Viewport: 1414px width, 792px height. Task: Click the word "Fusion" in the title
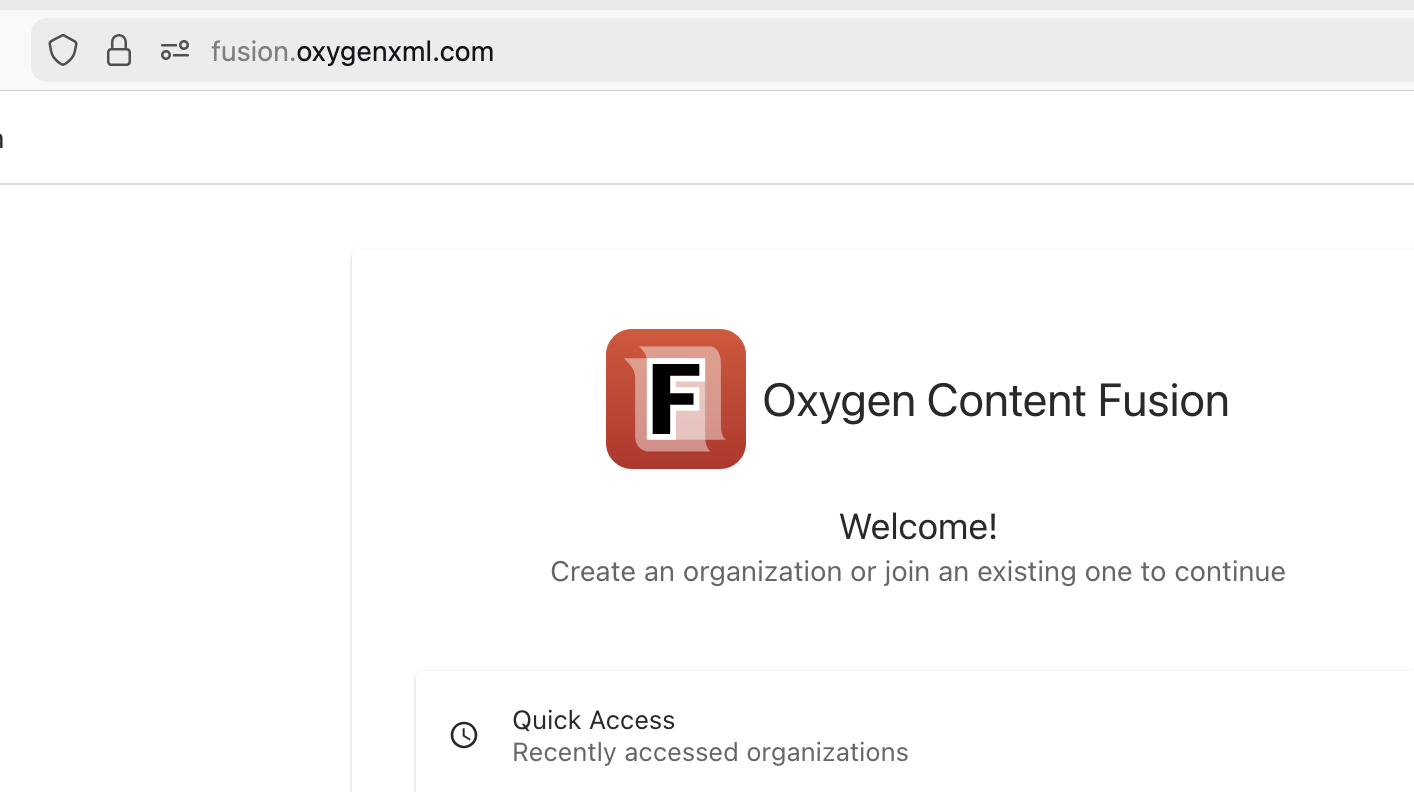point(1163,400)
